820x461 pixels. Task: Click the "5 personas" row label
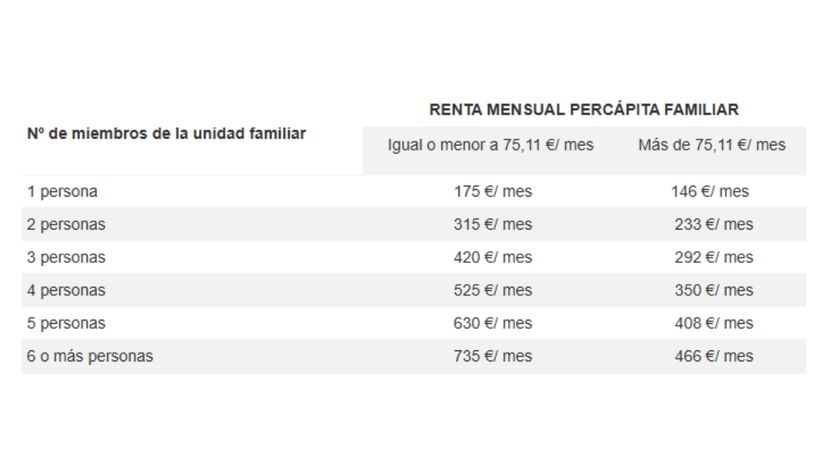pos(66,323)
